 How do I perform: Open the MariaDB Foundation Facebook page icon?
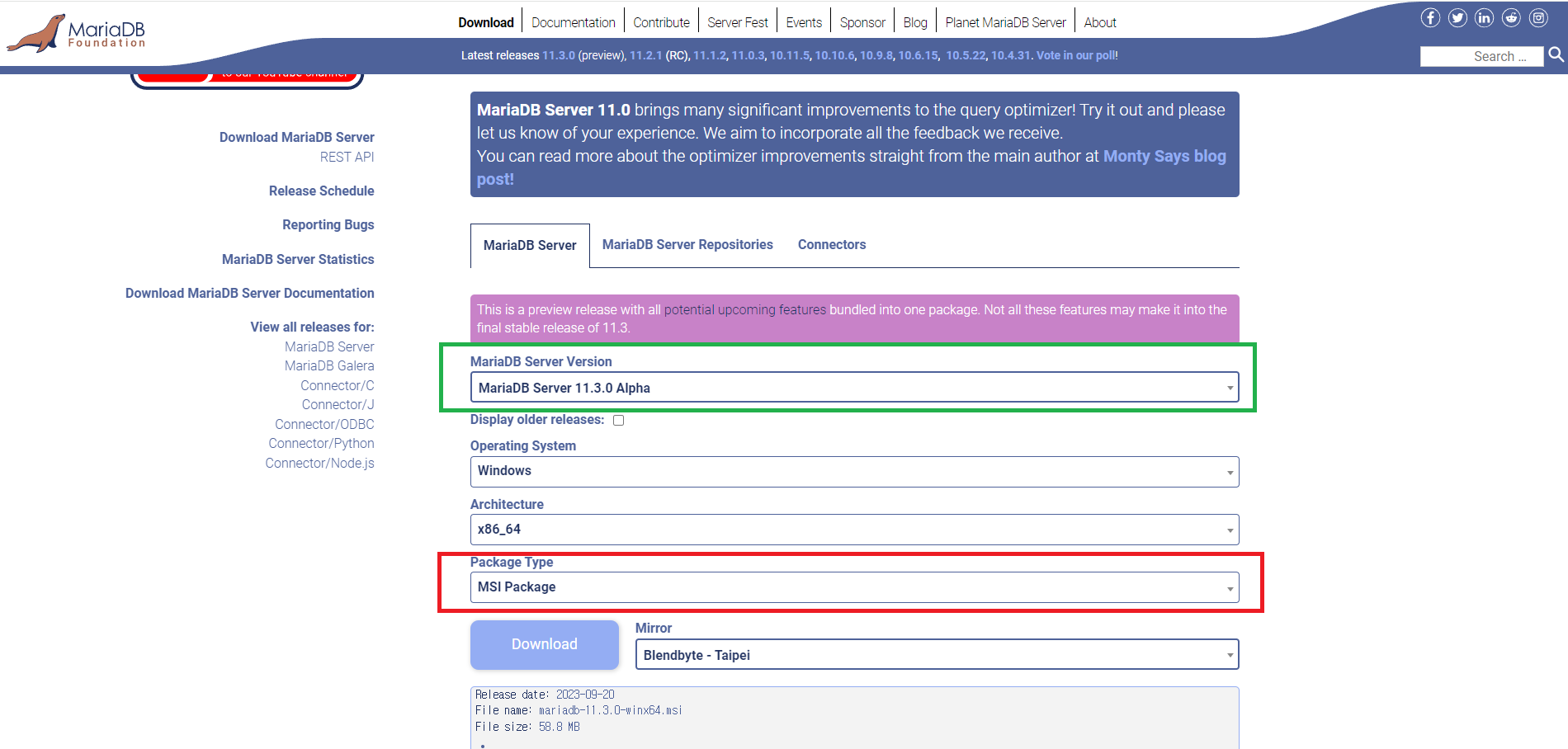point(1430,17)
